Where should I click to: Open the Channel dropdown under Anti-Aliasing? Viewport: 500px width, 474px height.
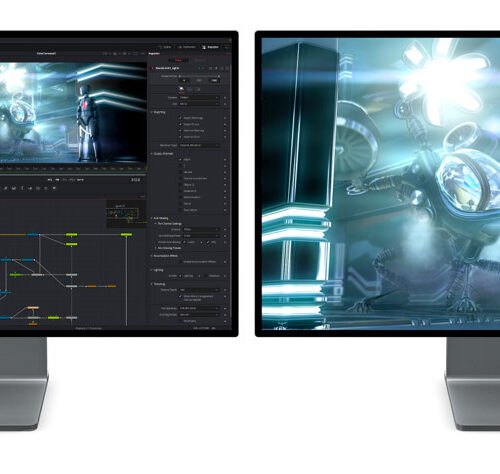[x=201, y=229]
